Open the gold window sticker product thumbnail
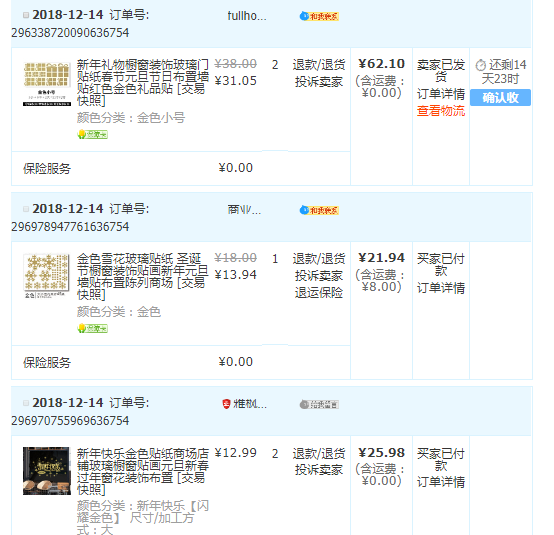554x535 pixels. (x=47, y=83)
